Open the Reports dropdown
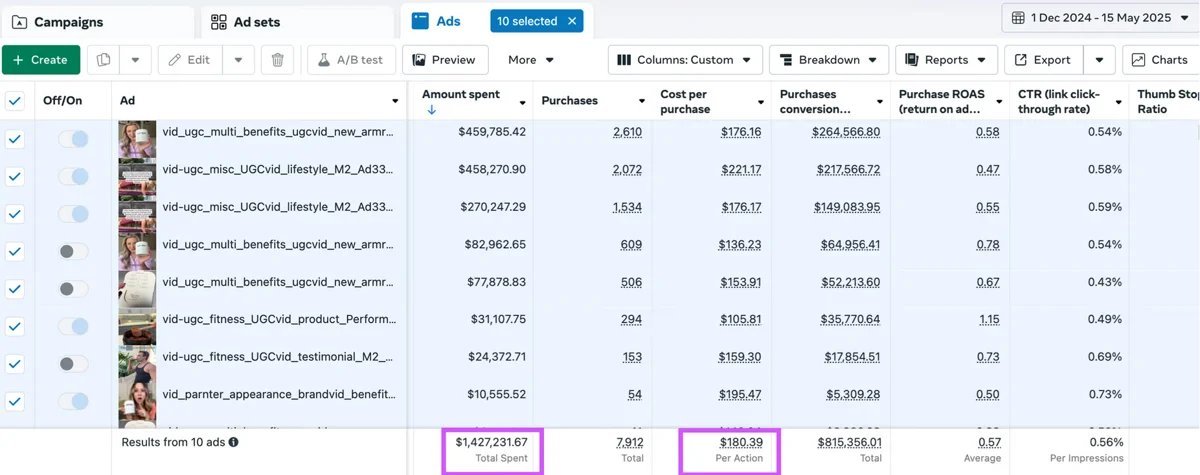The width and height of the screenshot is (1200, 475). (x=947, y=60)
